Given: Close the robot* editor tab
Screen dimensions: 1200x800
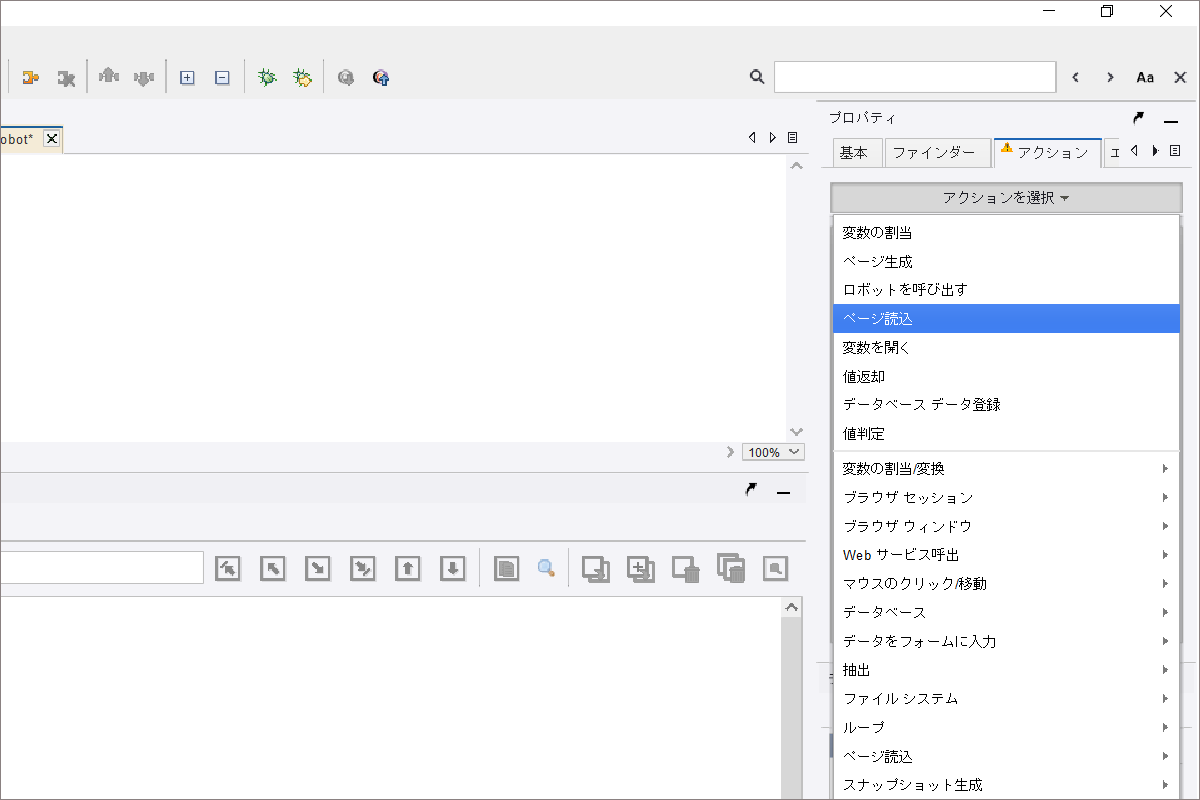Looking at the screenshot, I should point(52,139).
